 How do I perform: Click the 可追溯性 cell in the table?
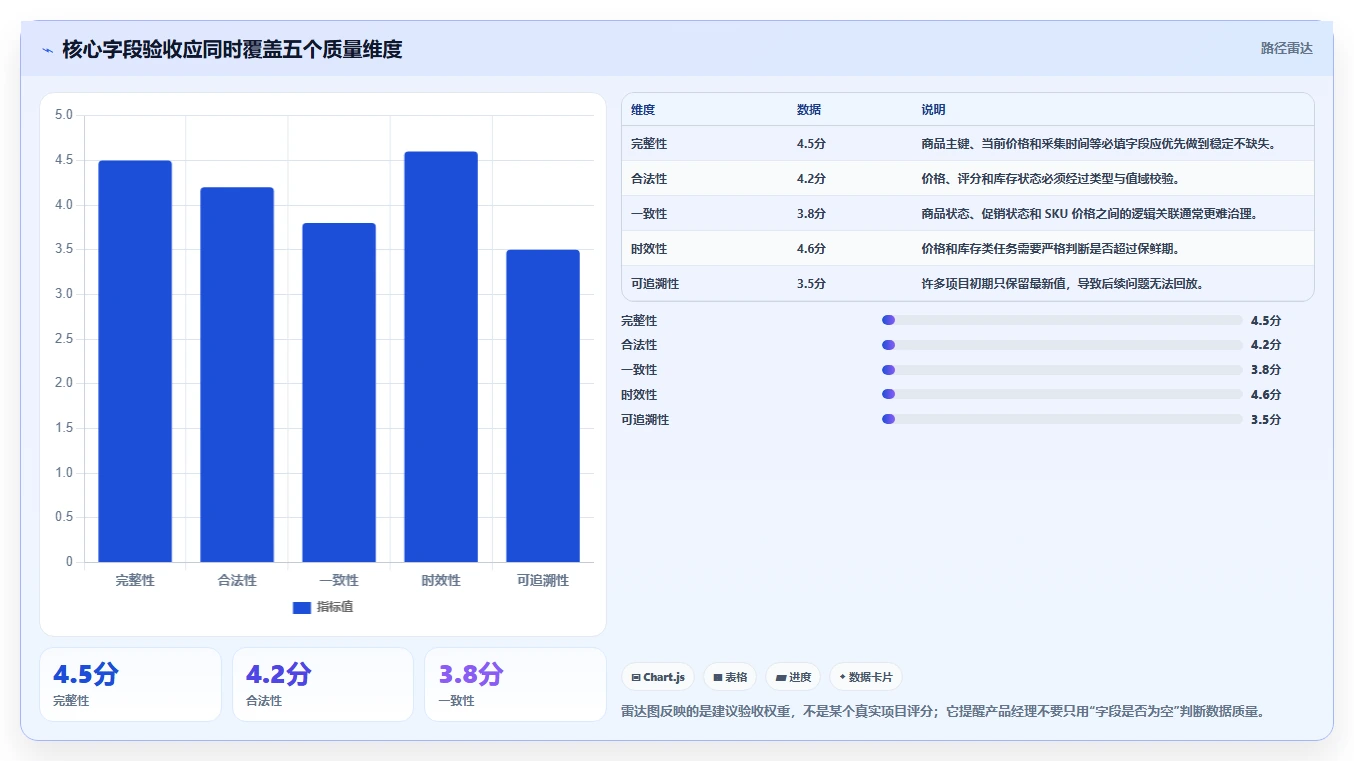655,284
